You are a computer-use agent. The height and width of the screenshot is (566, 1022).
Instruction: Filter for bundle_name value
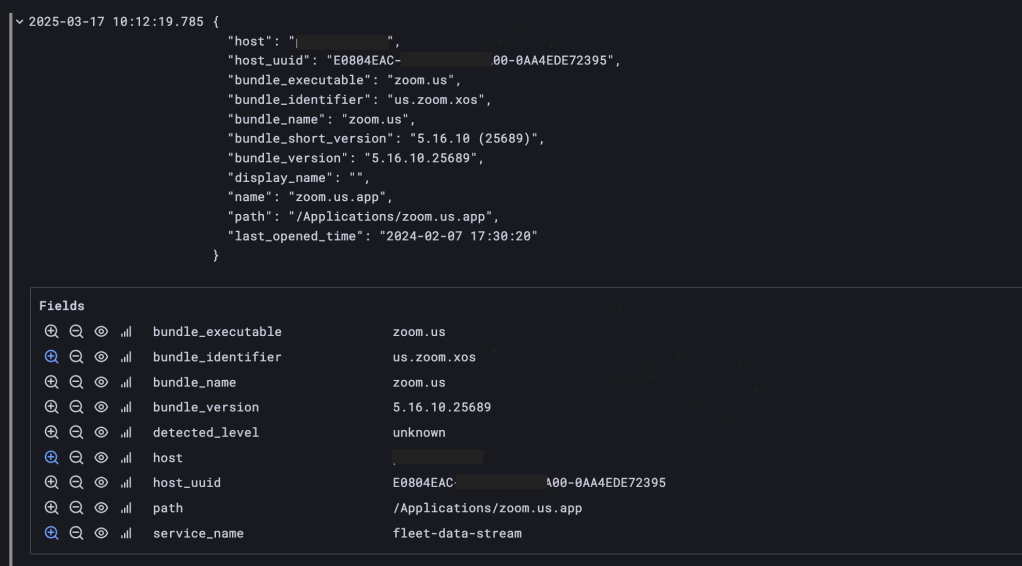(51, 382)
